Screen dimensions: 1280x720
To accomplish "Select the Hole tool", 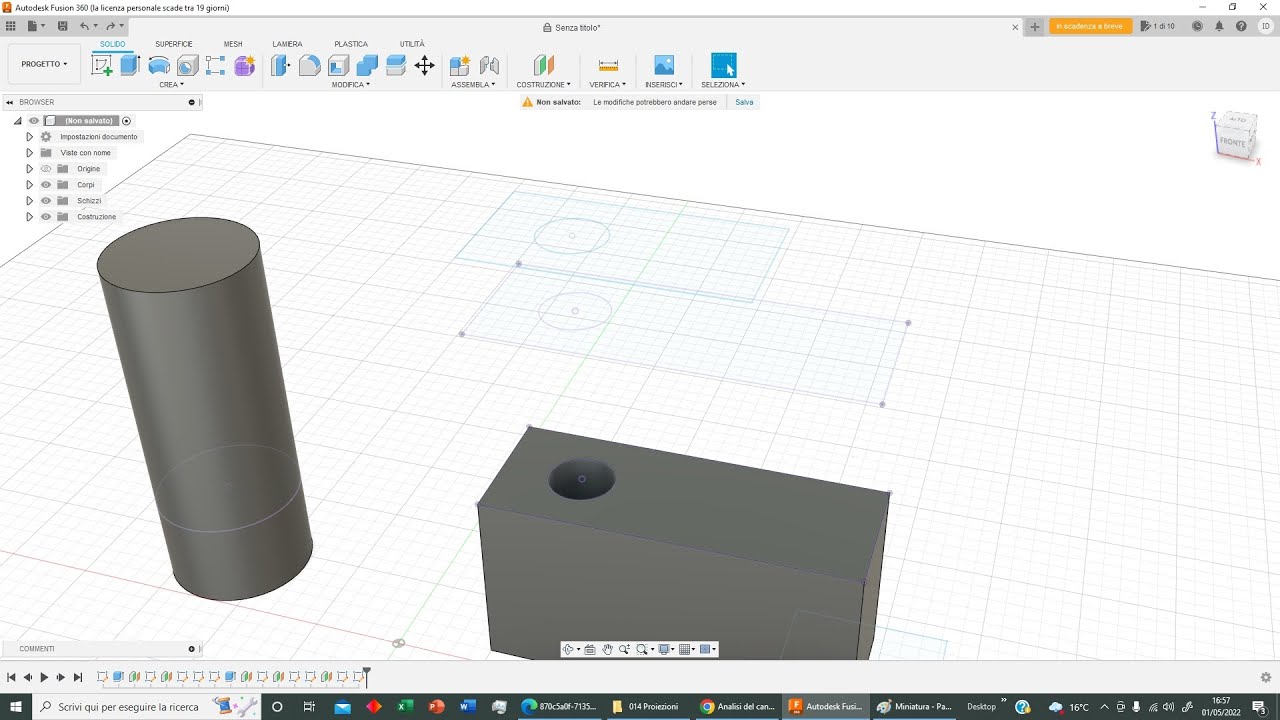I will [x=187, y=66].
